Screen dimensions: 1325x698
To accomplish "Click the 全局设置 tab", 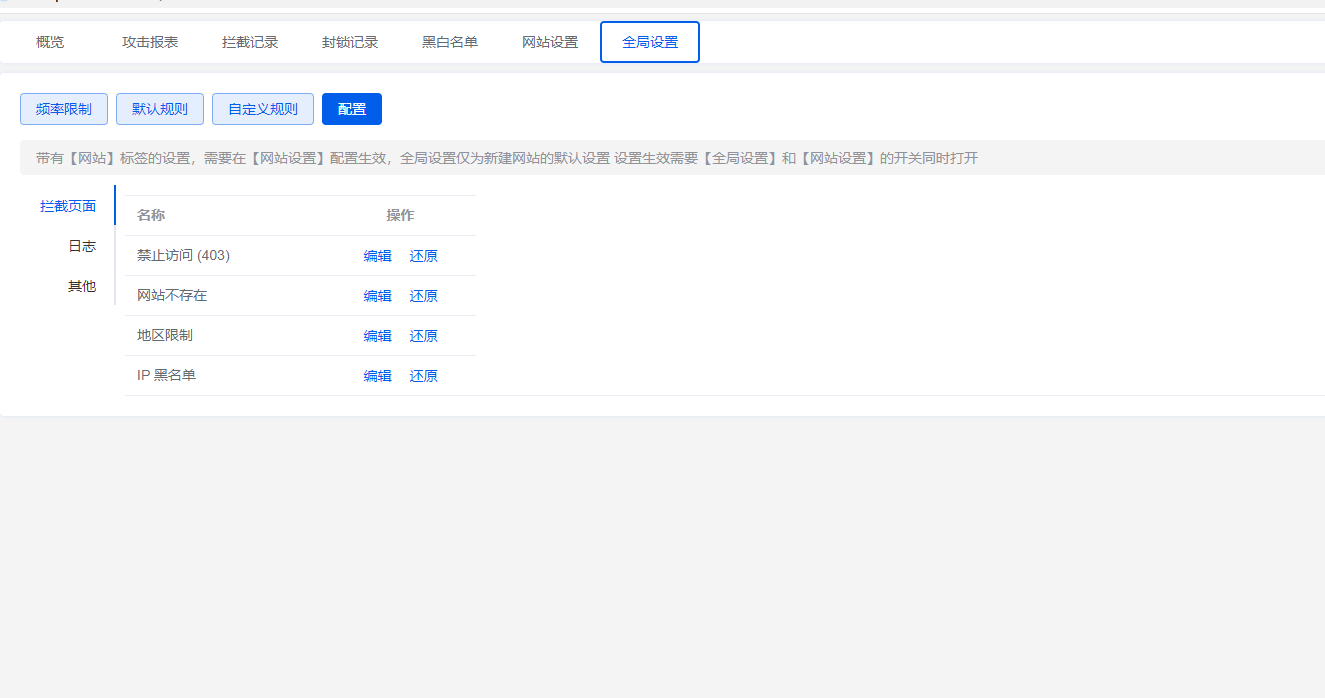I will click(650, 42).
